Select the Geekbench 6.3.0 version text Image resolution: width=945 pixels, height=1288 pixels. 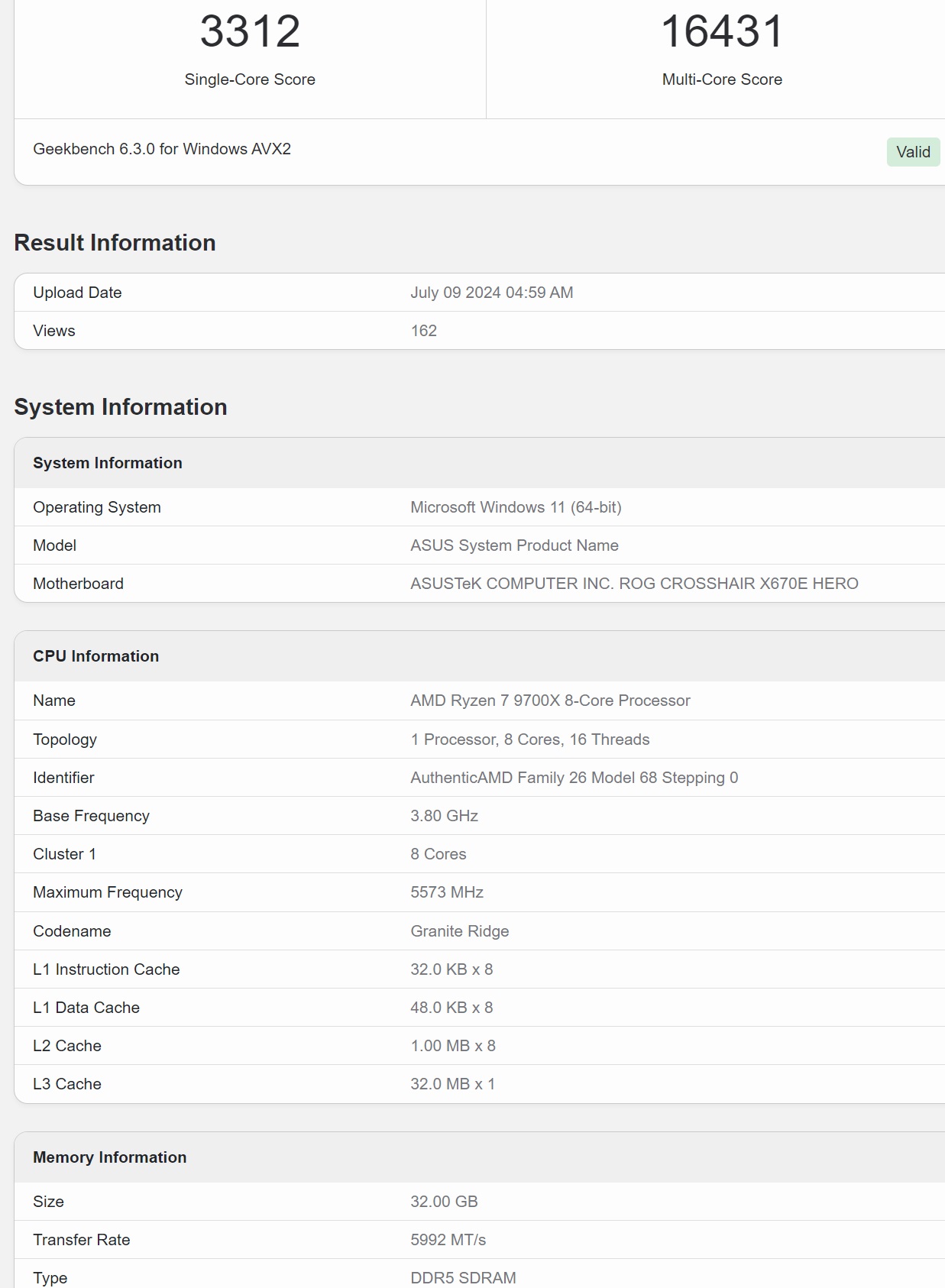(162, 149)
